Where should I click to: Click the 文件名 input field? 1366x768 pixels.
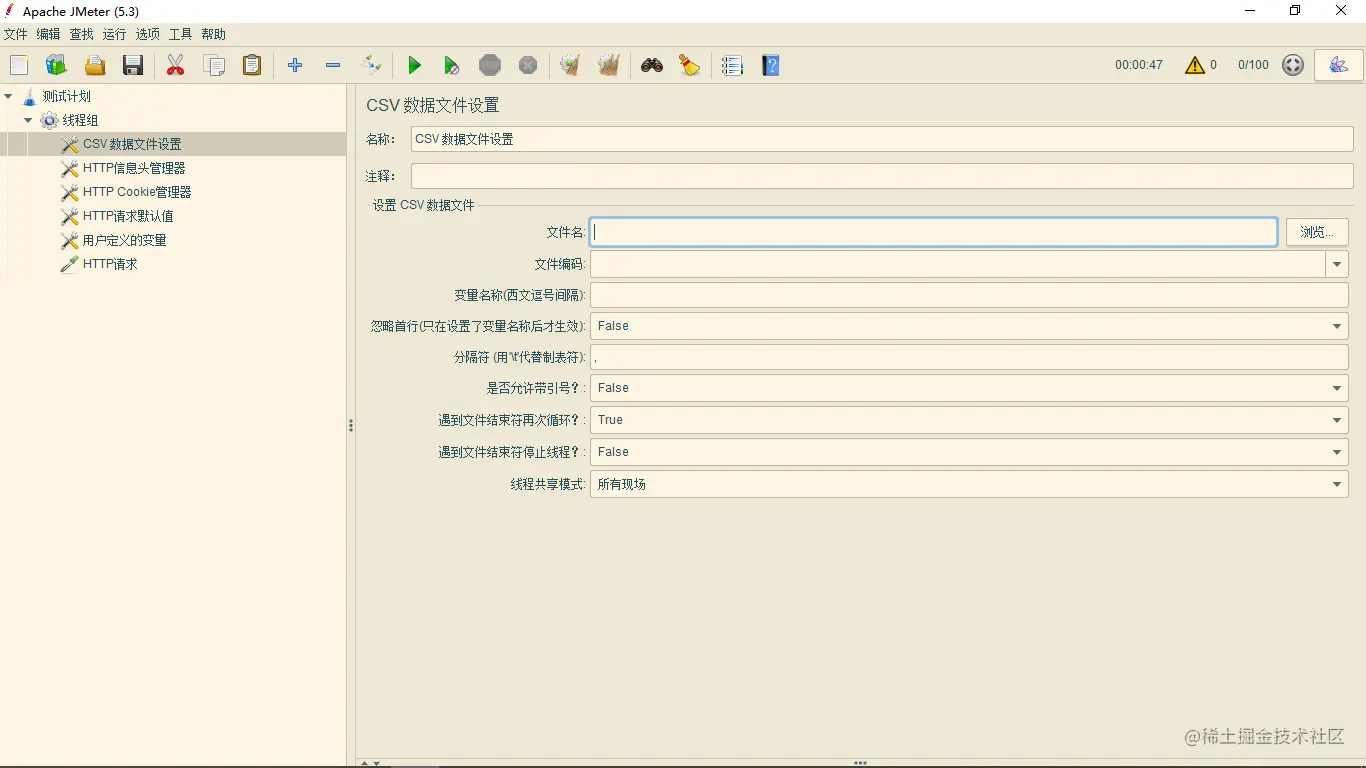(933, 232)
